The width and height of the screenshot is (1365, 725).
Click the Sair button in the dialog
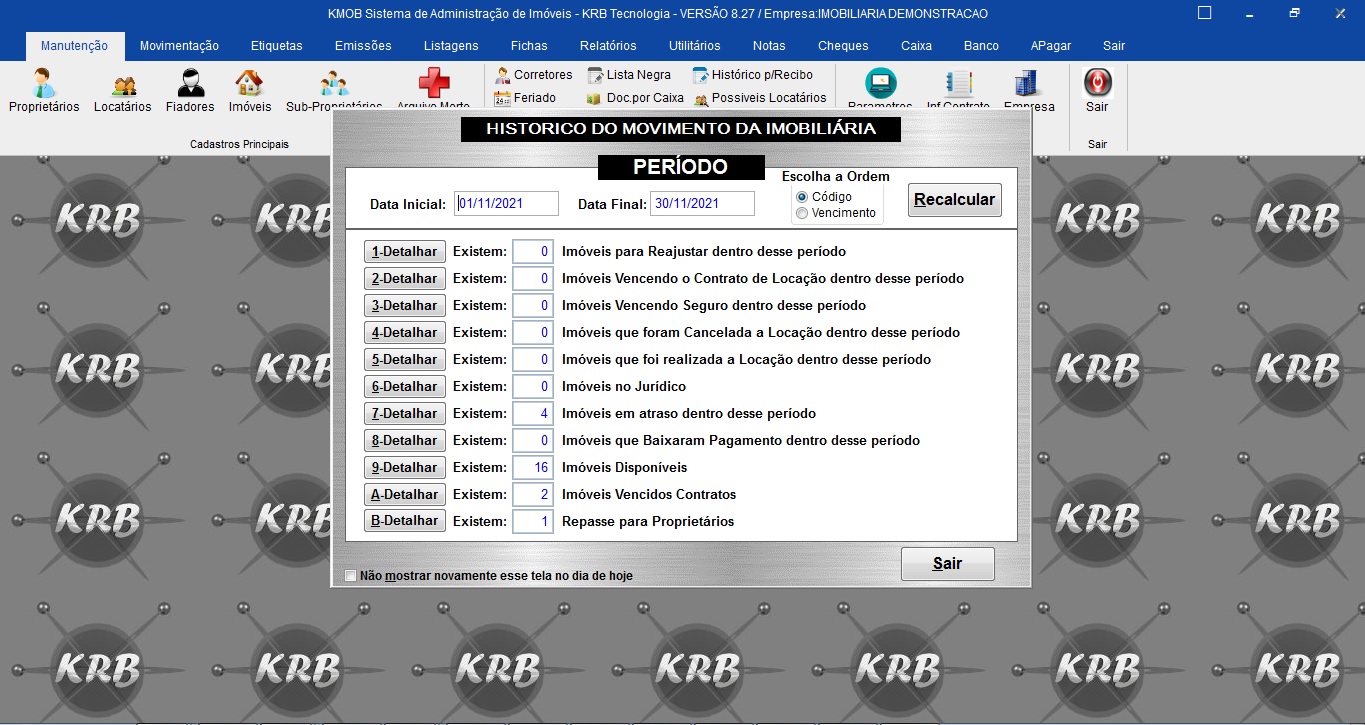948,564
